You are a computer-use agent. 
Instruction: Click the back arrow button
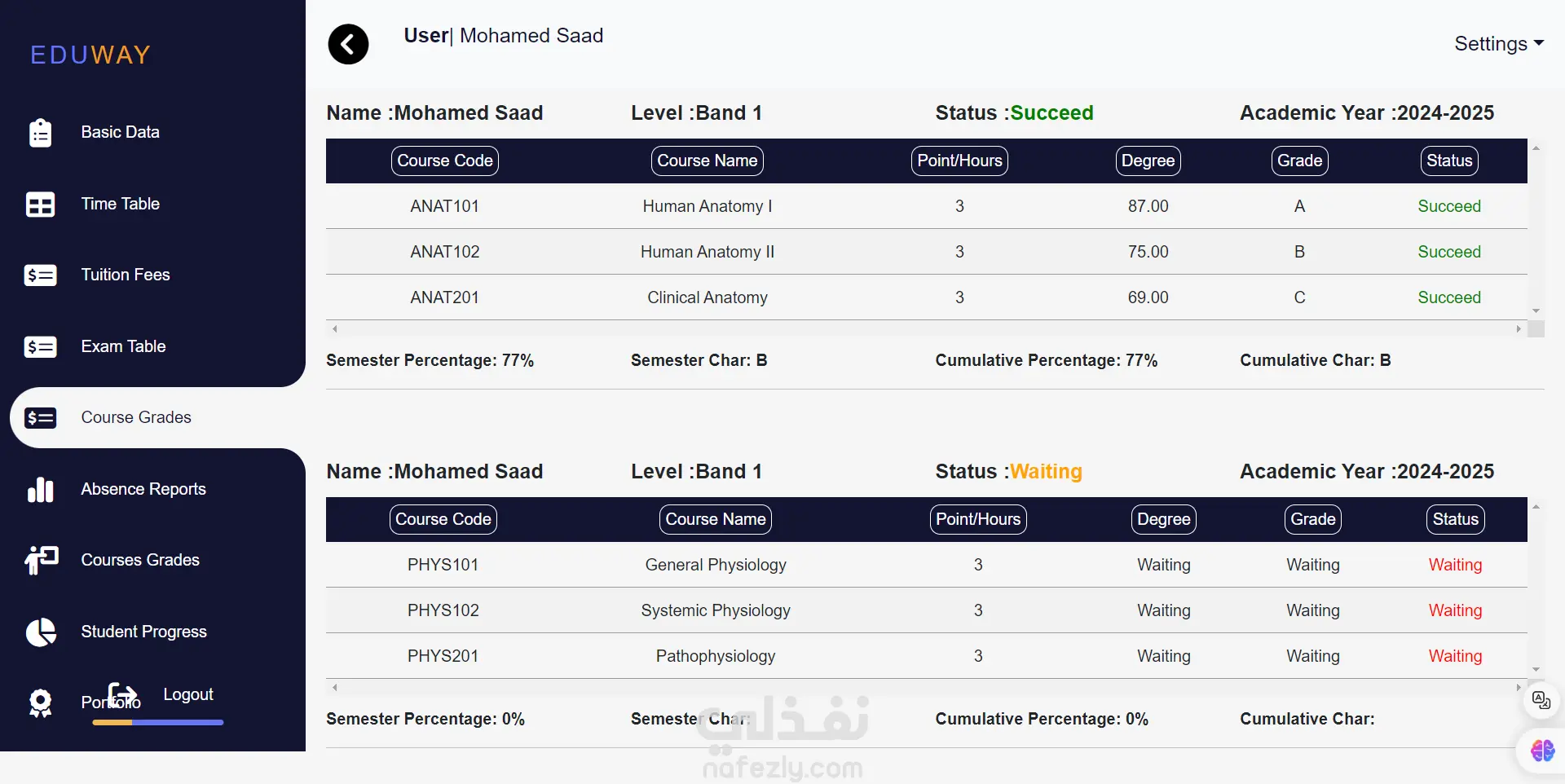point(348,44)
